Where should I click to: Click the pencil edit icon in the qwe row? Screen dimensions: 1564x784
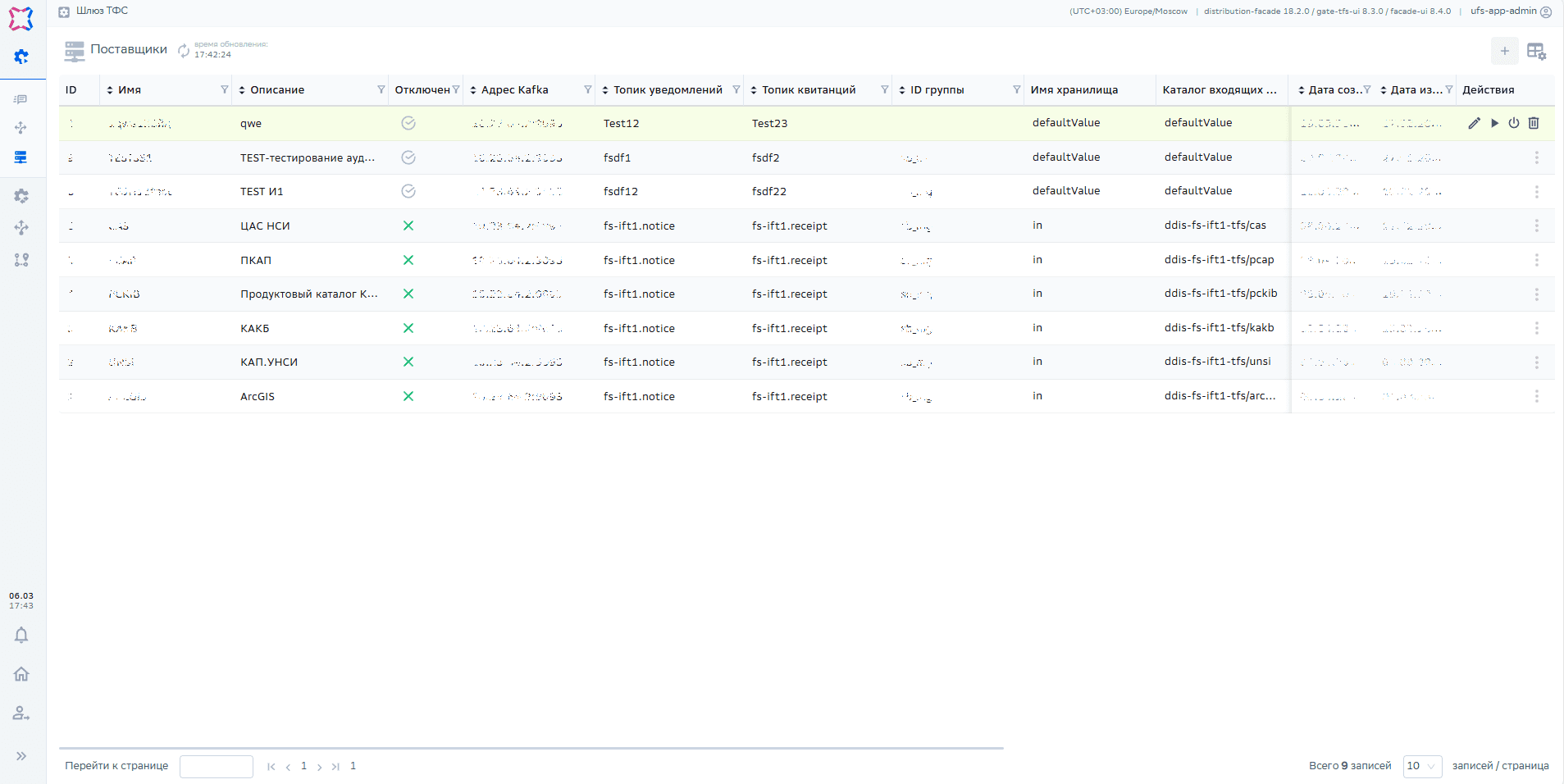1474,123
